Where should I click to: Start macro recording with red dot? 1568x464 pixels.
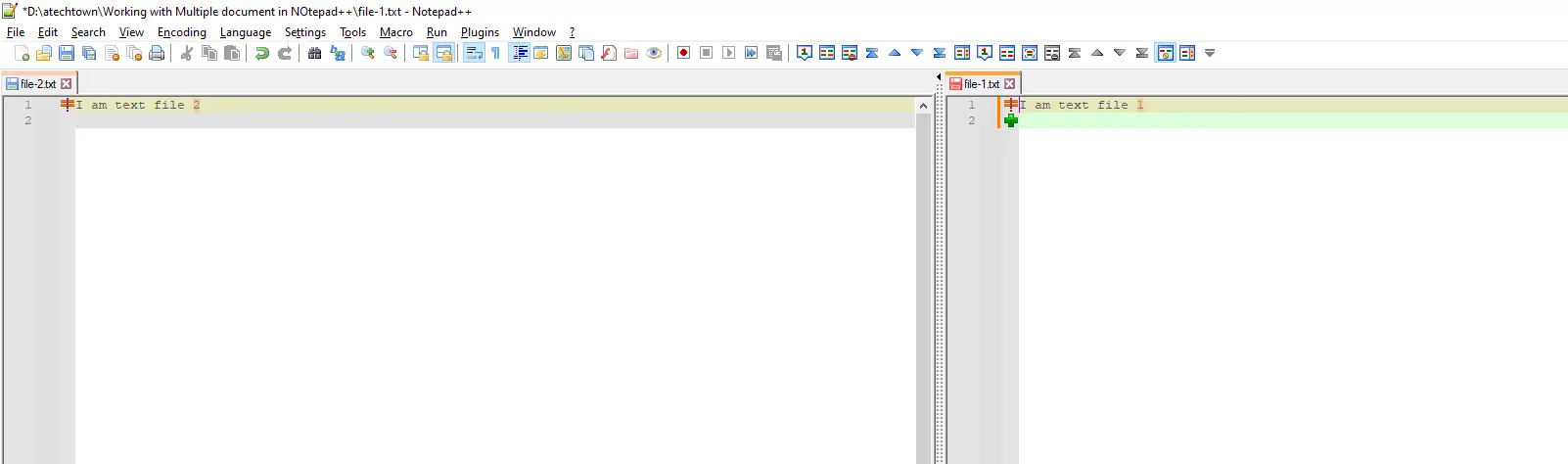click(683, 53)
